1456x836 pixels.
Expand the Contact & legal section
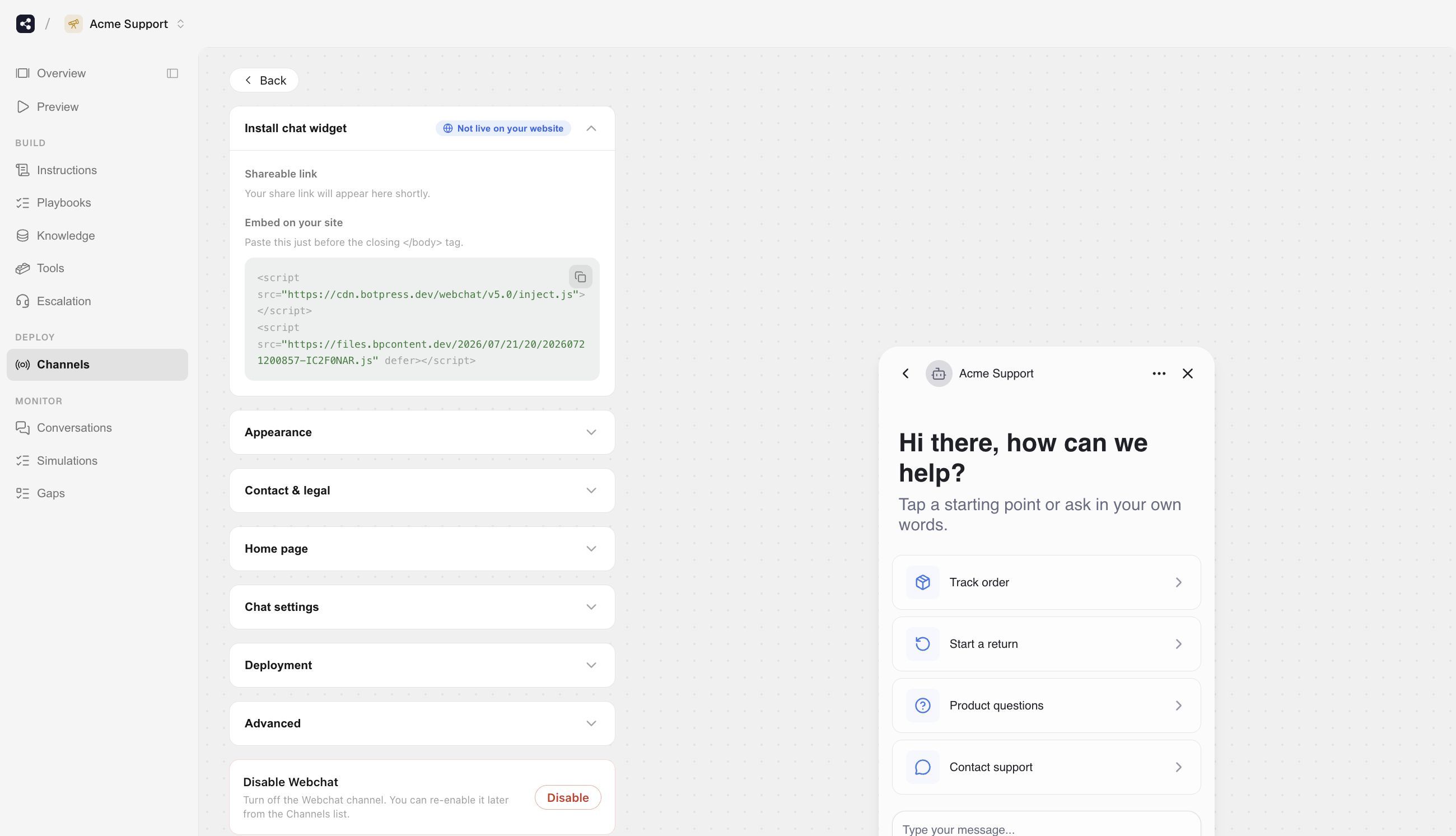click(x=422, y=491)
